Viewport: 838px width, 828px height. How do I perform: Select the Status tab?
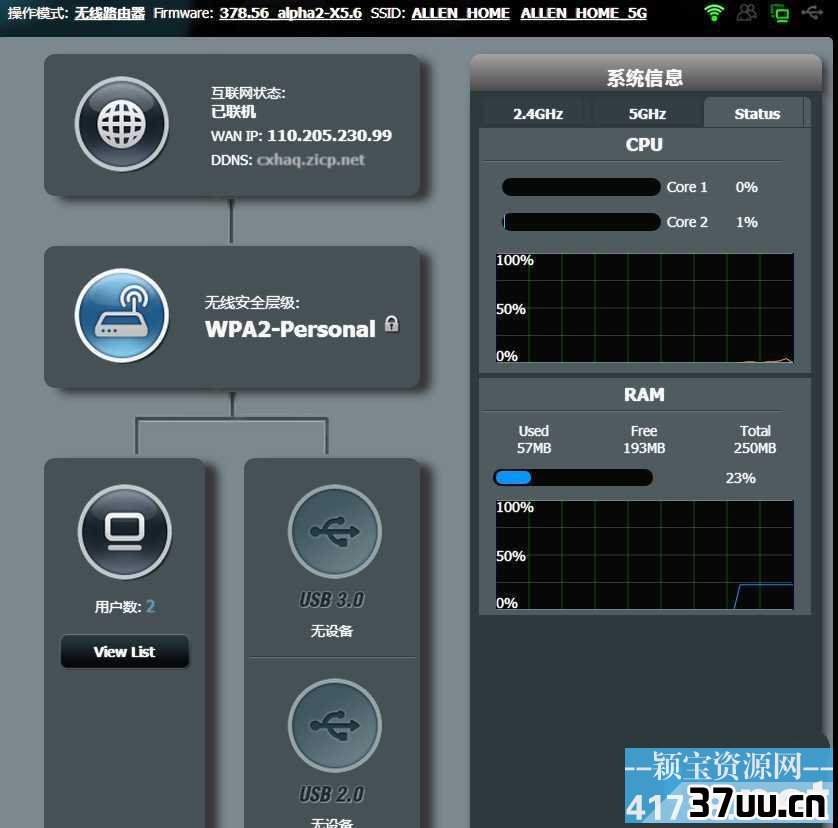[x=756, y=113]
